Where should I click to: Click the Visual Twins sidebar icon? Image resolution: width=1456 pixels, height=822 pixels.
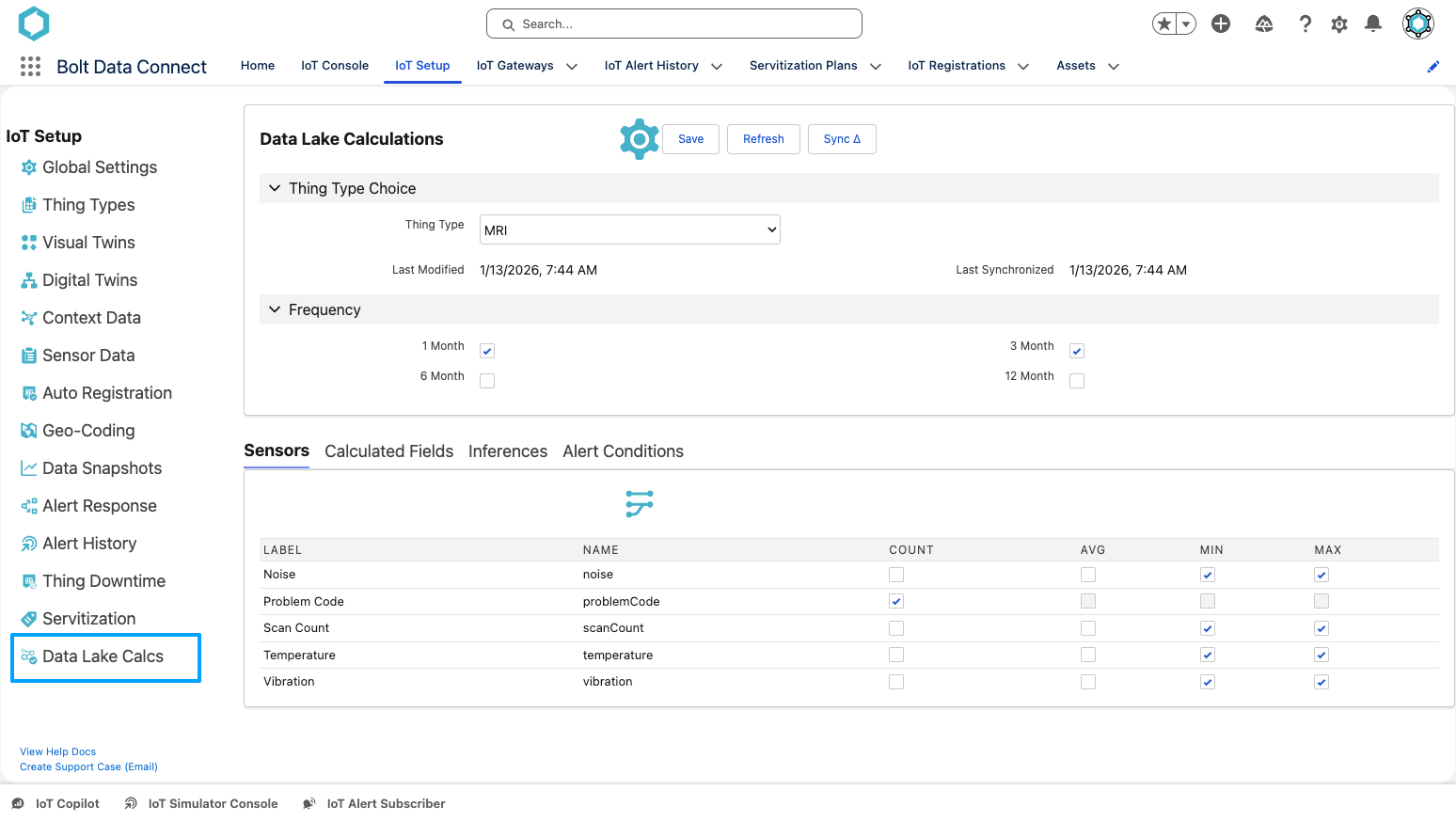(x=29, y=243)
